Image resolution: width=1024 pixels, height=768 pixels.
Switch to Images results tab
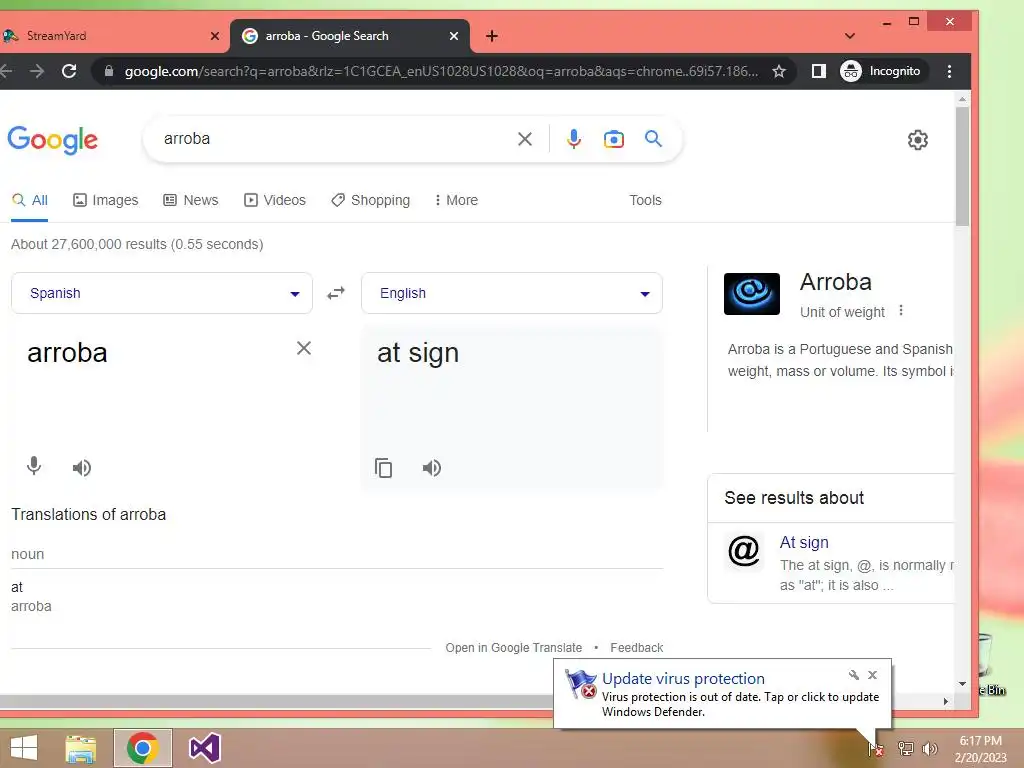[106, 200]
